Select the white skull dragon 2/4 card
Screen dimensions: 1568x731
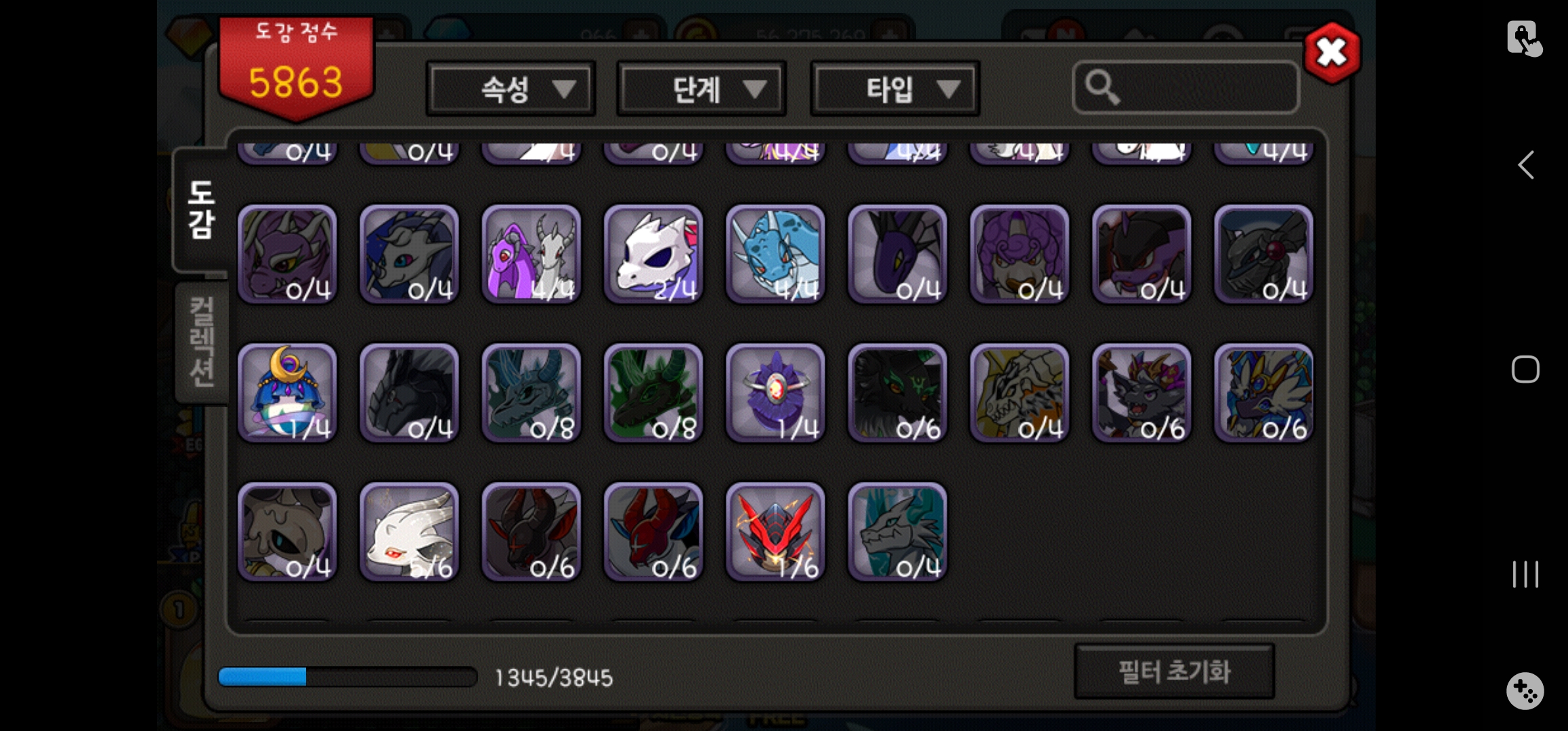(x=653, y=254)
